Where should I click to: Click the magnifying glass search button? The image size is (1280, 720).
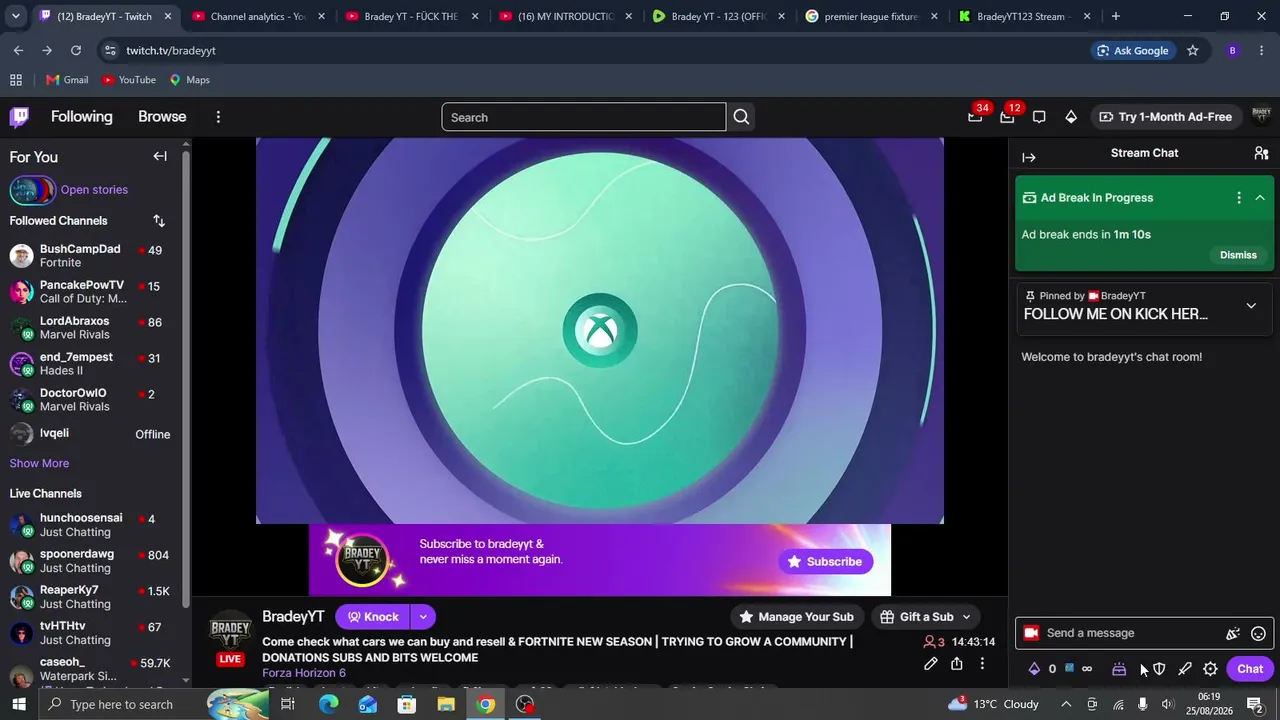point(741,117)
